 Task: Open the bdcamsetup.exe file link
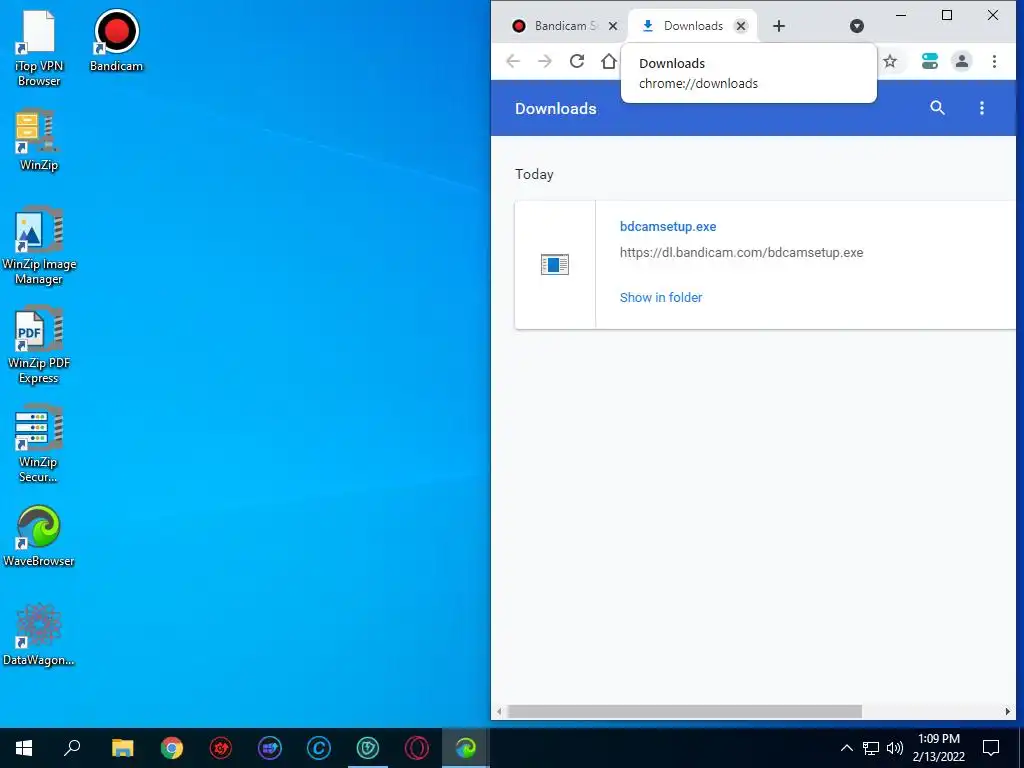pyautogui.click(x=667, y=227)
